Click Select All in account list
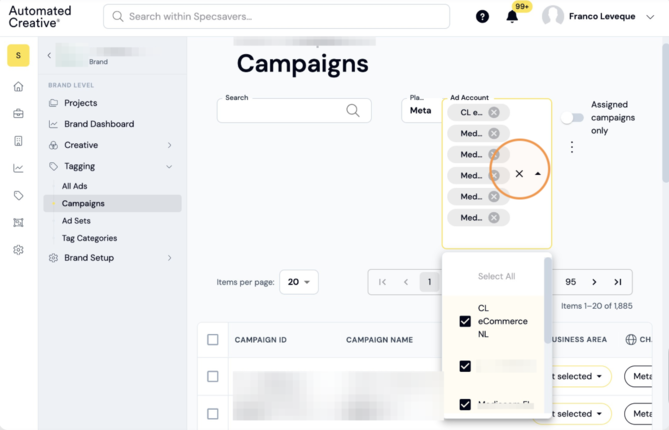 click(x=496, y=276)
